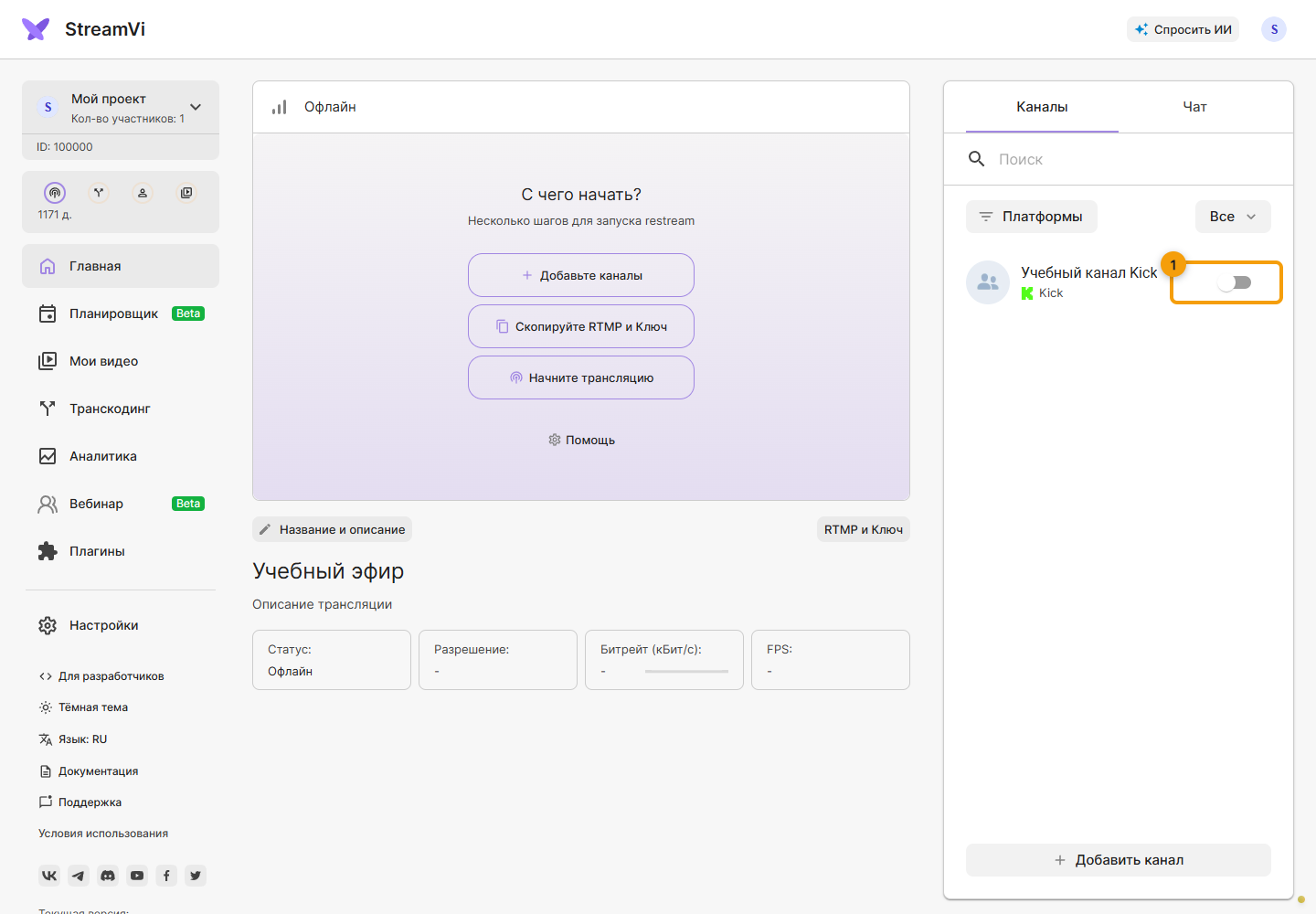This screenshot has width=1316, height=914.
Task: Open the Платформы filter
Action: point(1032,217)
